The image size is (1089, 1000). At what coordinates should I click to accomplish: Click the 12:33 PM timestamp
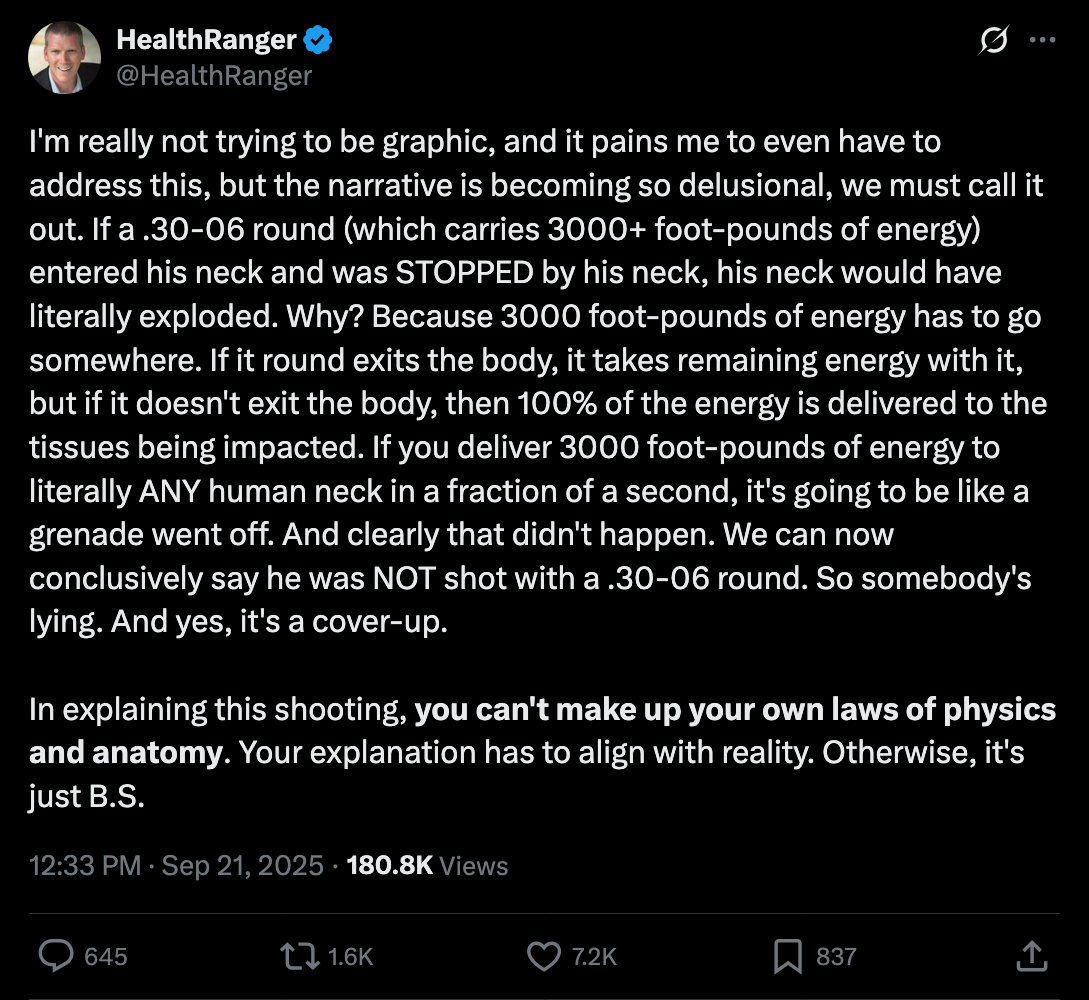point(85,866)
